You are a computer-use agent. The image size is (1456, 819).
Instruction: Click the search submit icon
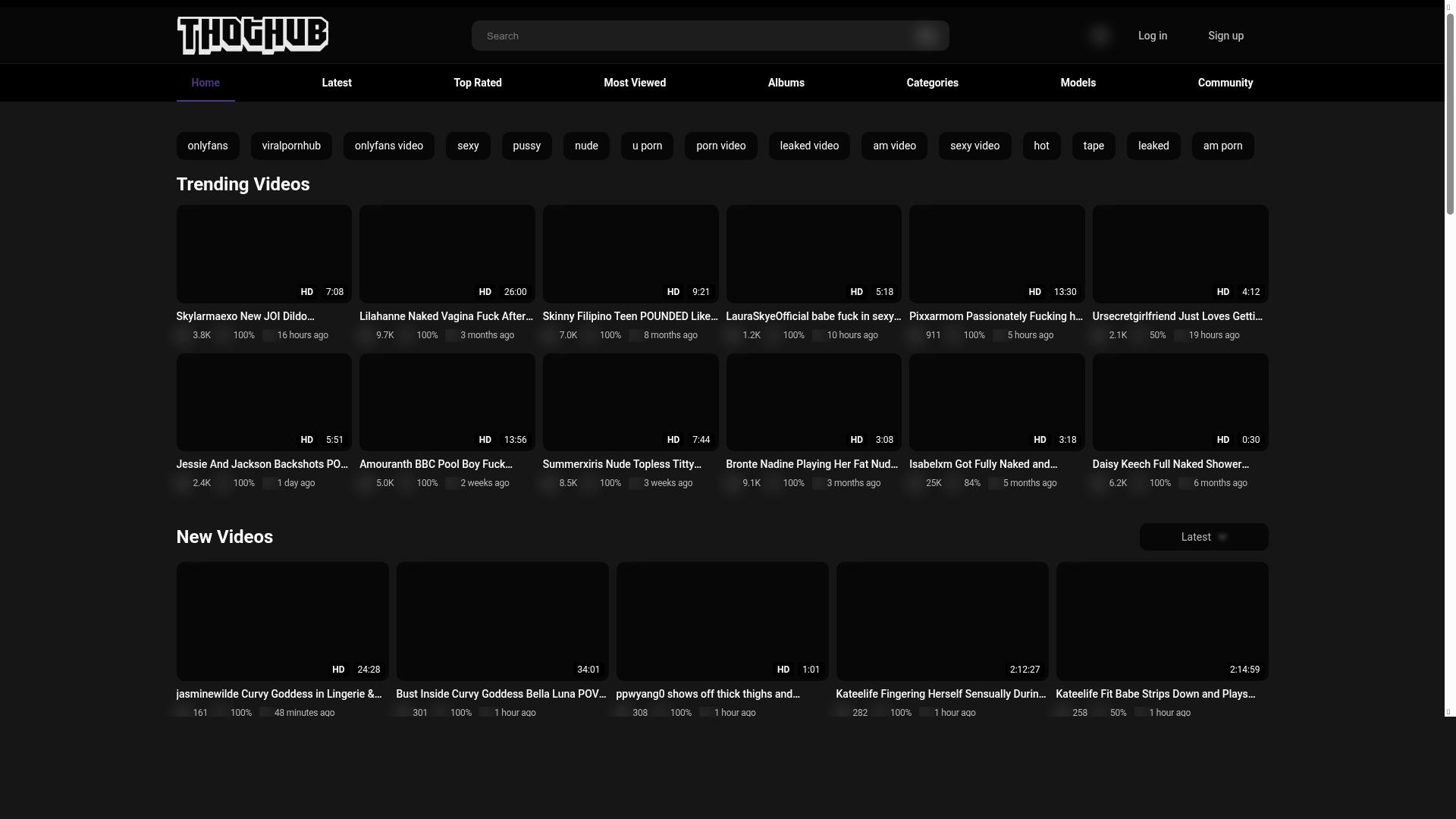pyautogui.click(x=925, y=36)
